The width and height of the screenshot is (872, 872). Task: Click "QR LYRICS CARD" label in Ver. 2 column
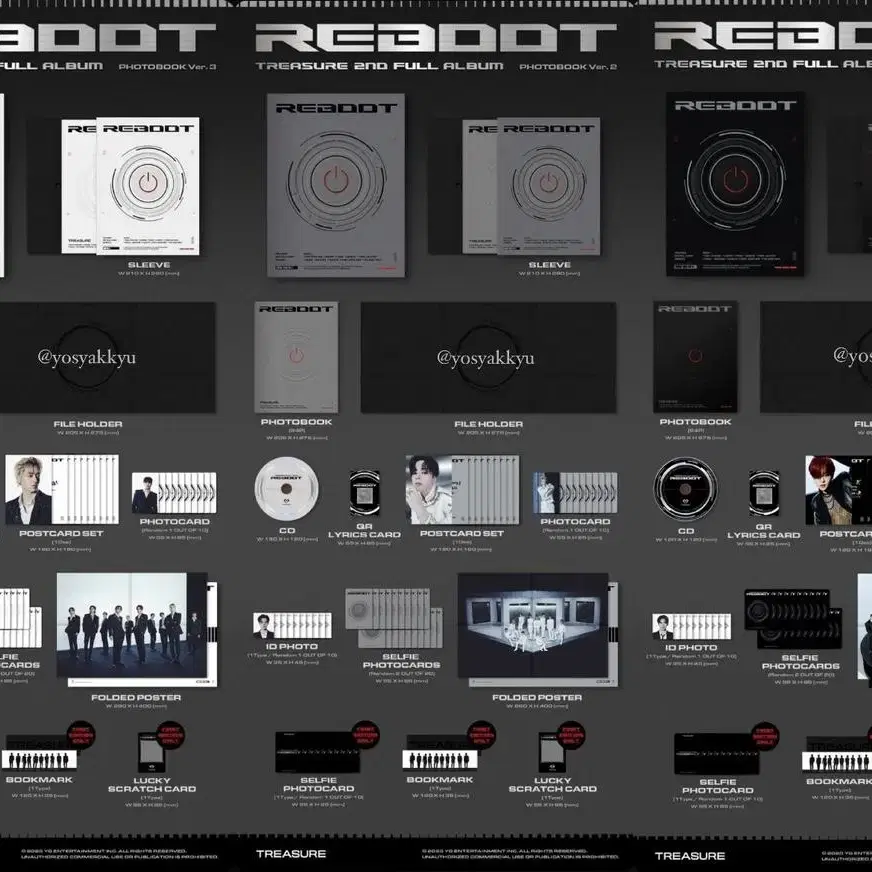tap(364, 530)
